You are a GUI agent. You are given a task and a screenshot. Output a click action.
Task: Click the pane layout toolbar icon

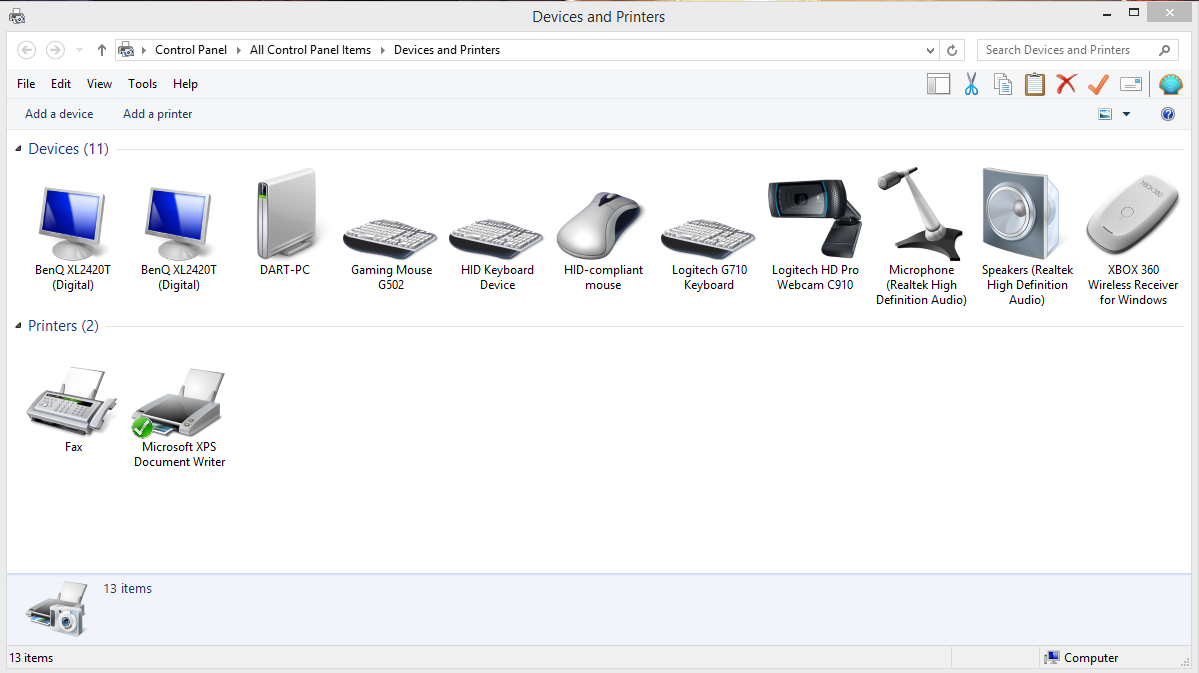[x=938, y=84]
